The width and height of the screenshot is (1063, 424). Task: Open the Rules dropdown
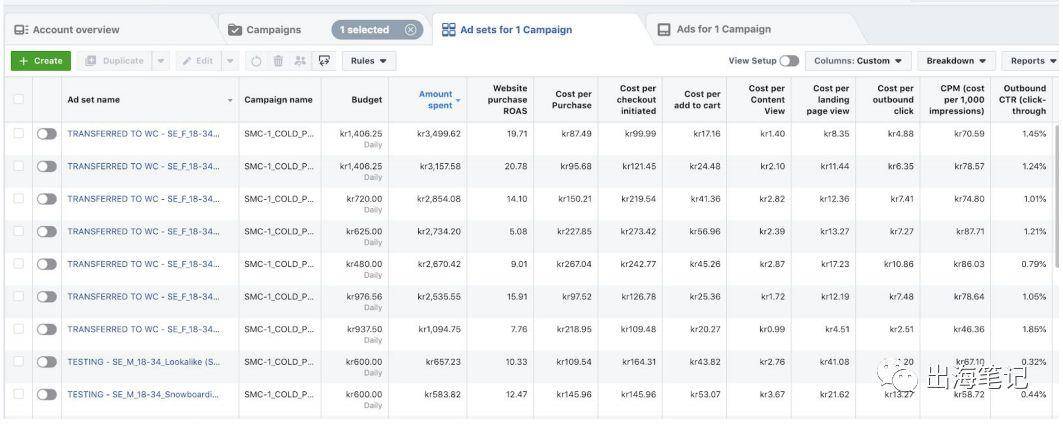click(369, 60)
